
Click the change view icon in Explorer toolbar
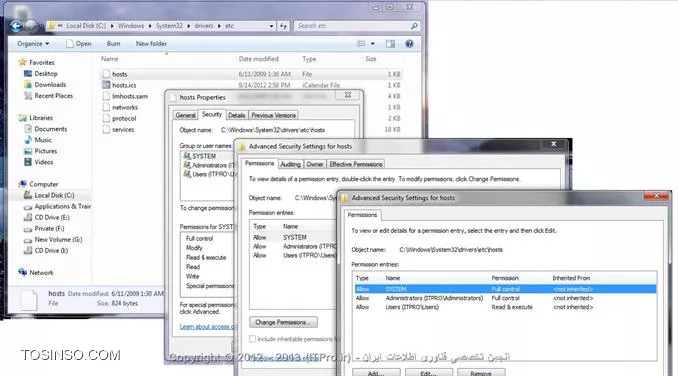pyautogui.click(x=361, y=44)
